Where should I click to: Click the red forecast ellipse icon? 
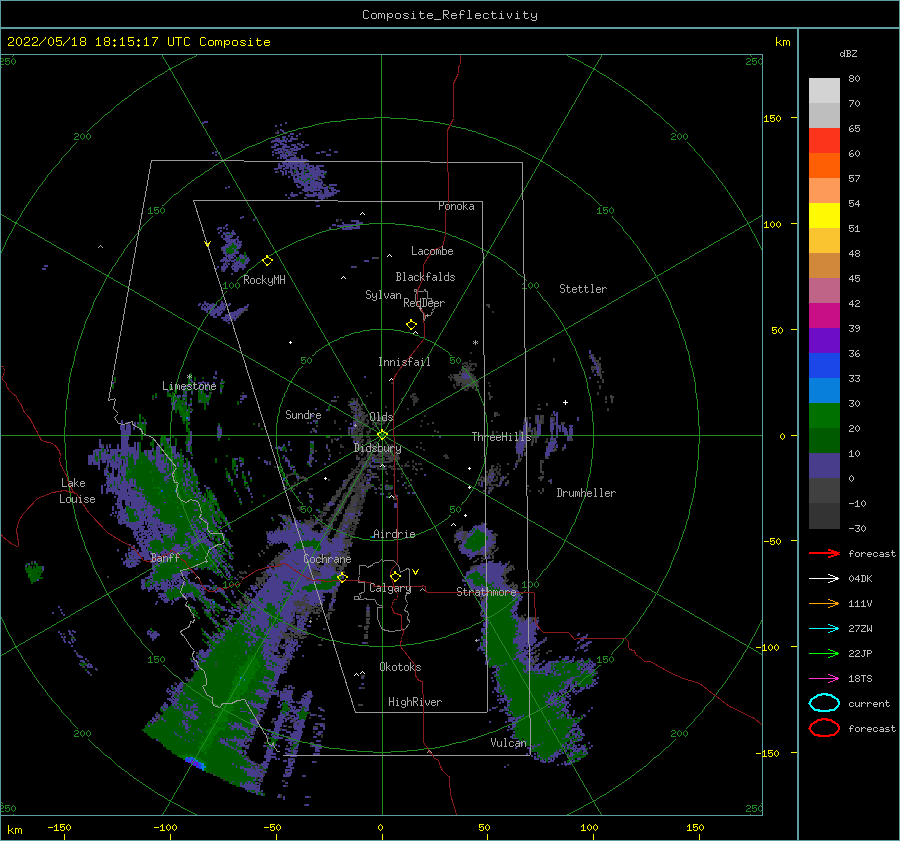(x=824, y=728)
